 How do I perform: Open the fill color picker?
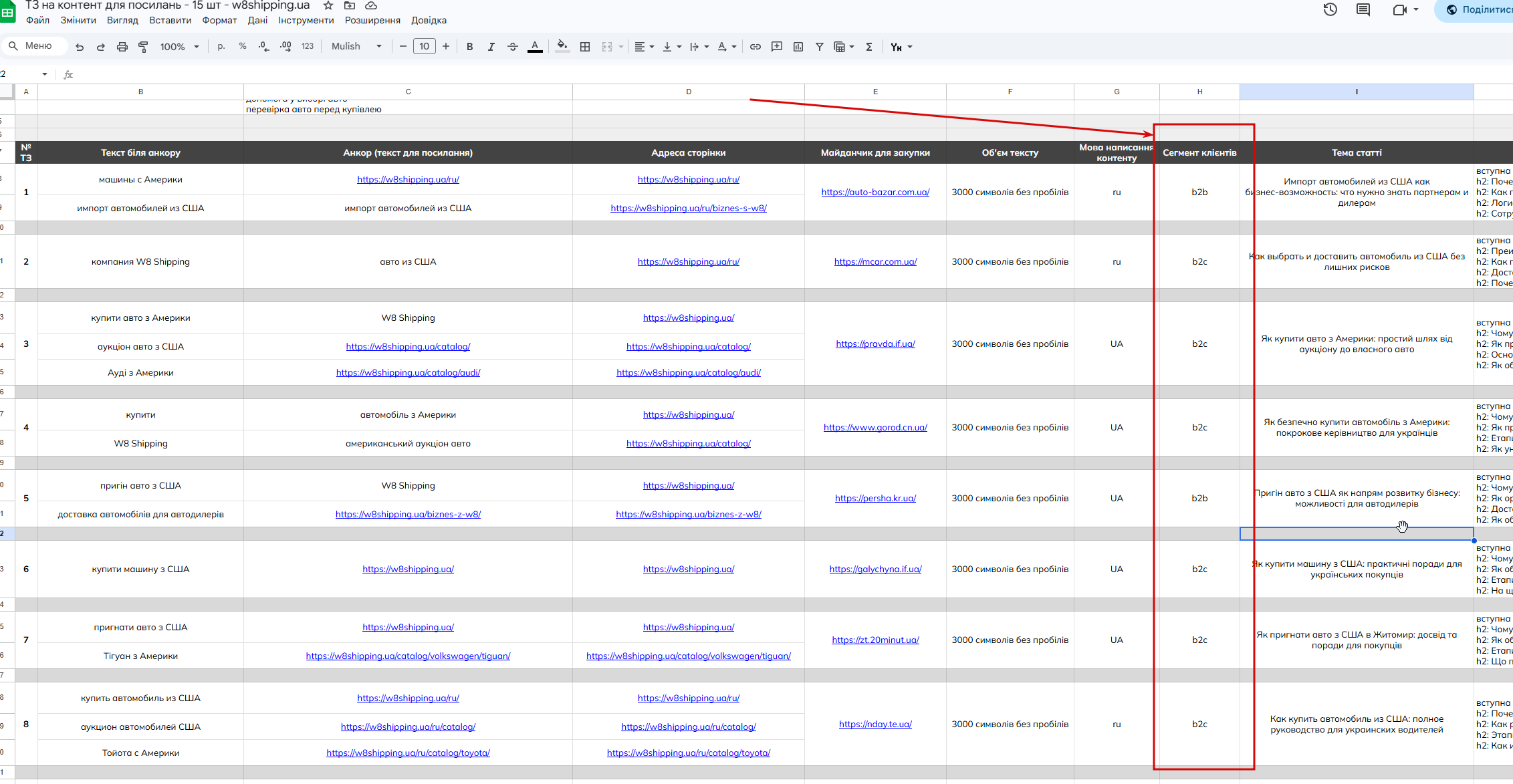coord(562,47)
